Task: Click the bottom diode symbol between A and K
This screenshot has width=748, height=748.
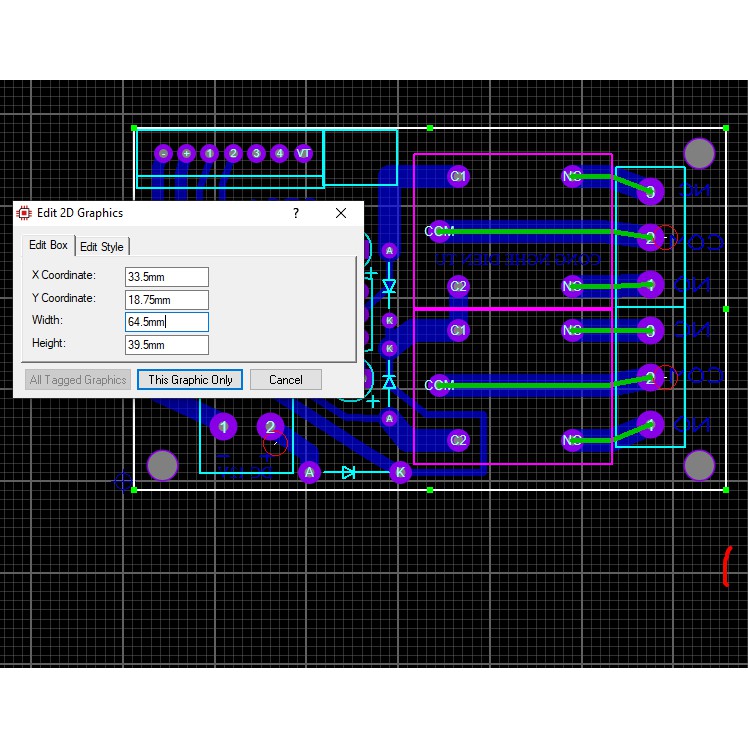Action: [x=348, y=471]
